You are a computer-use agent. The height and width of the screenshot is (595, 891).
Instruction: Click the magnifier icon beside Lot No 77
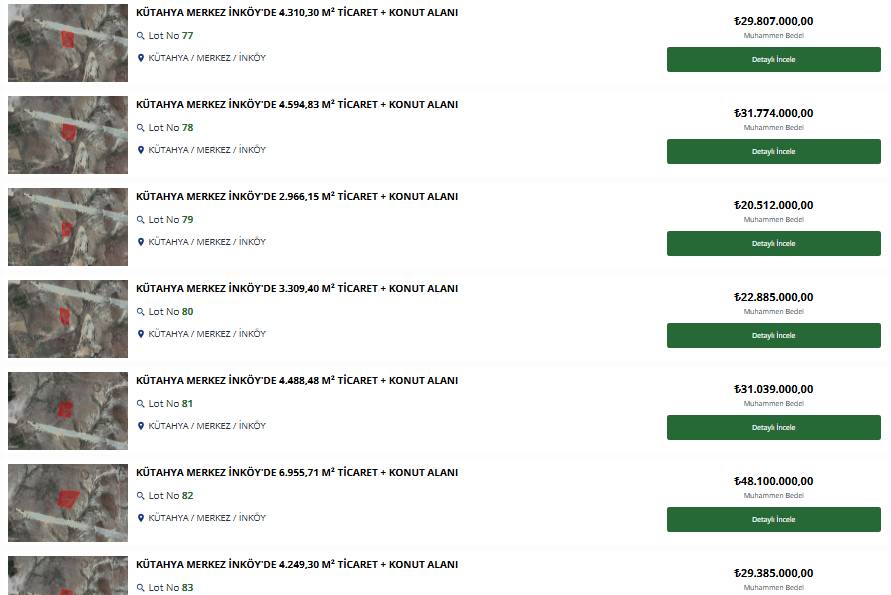point(140,36)
